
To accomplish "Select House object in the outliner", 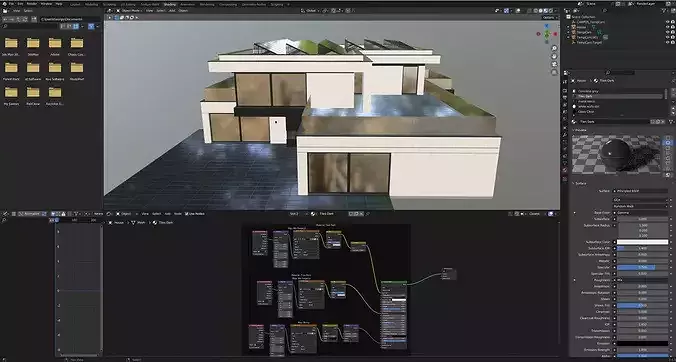I will (581, 27).
